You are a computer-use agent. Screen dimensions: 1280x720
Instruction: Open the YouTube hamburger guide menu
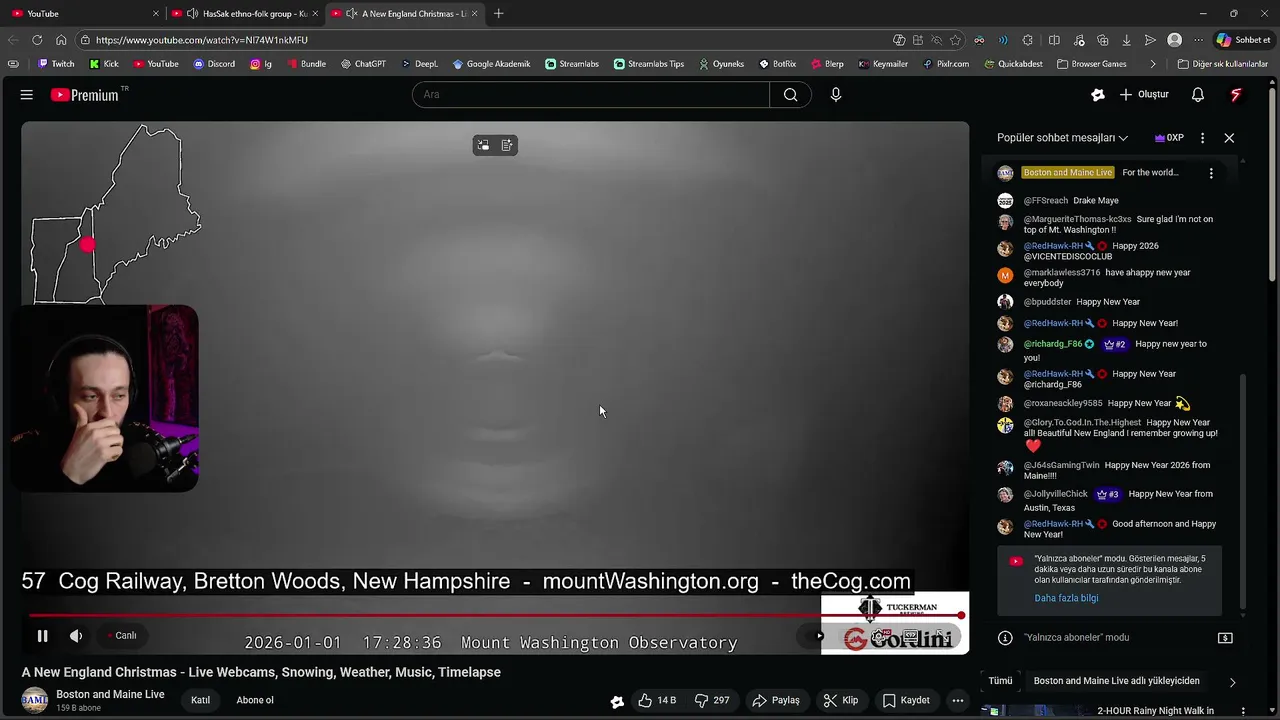pyautogui.click(x=27, y=95)
